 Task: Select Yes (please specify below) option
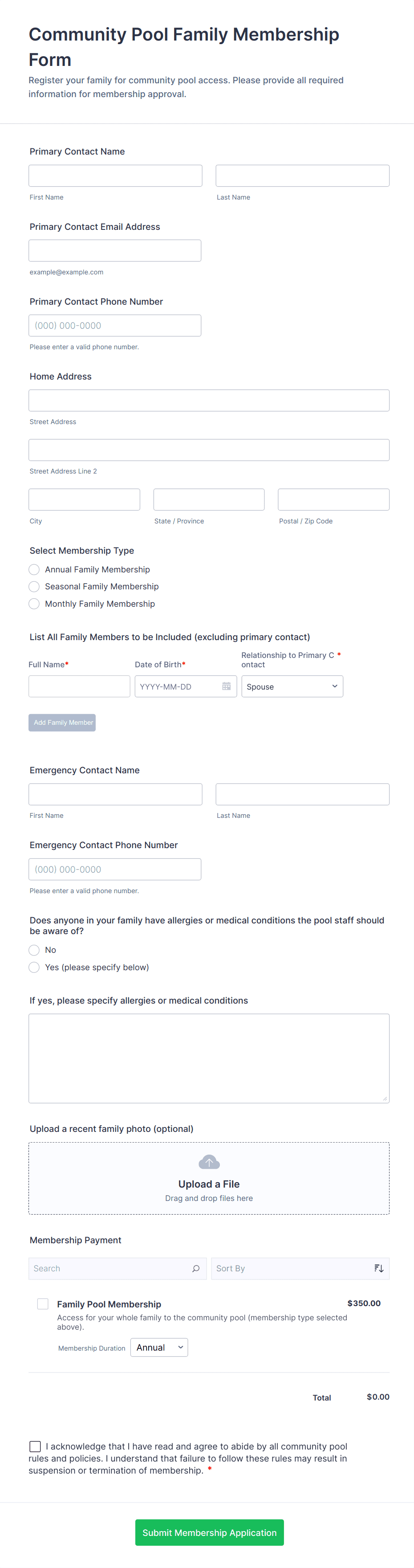[x=35, y=967]
